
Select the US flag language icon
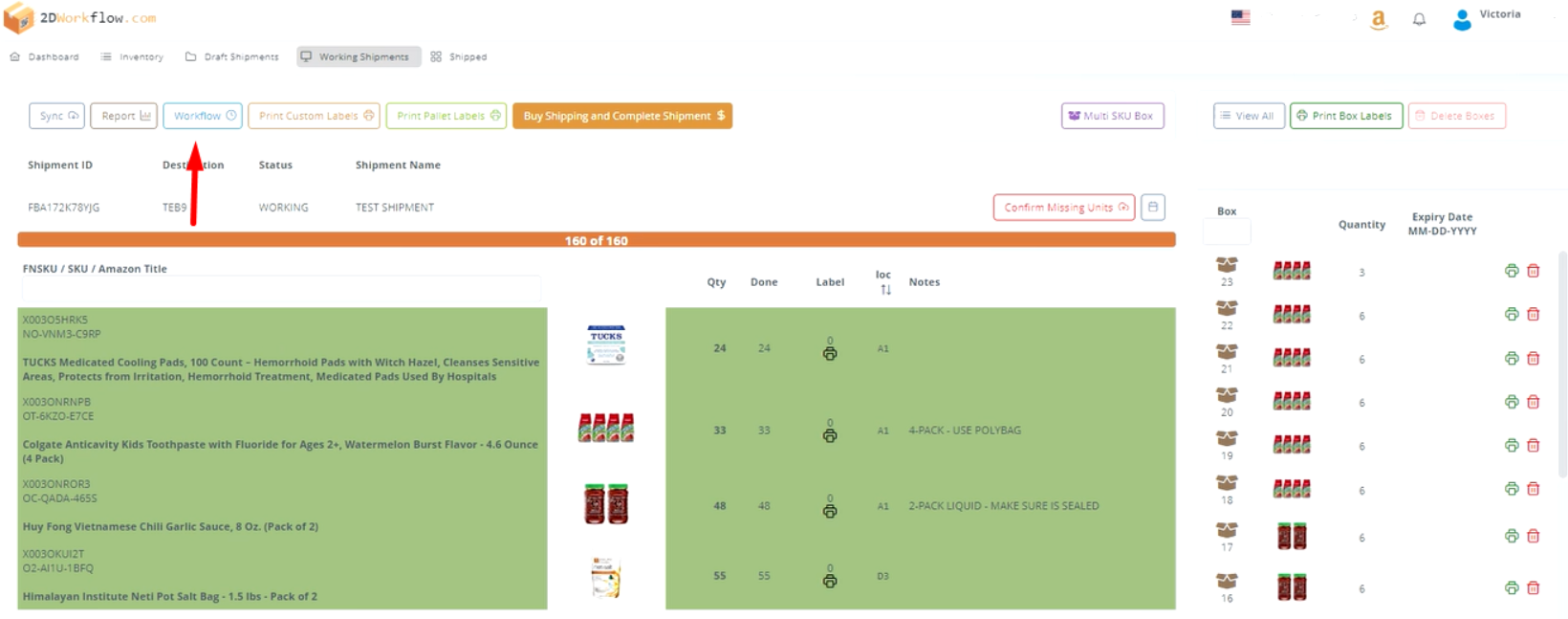(1240, 17)
